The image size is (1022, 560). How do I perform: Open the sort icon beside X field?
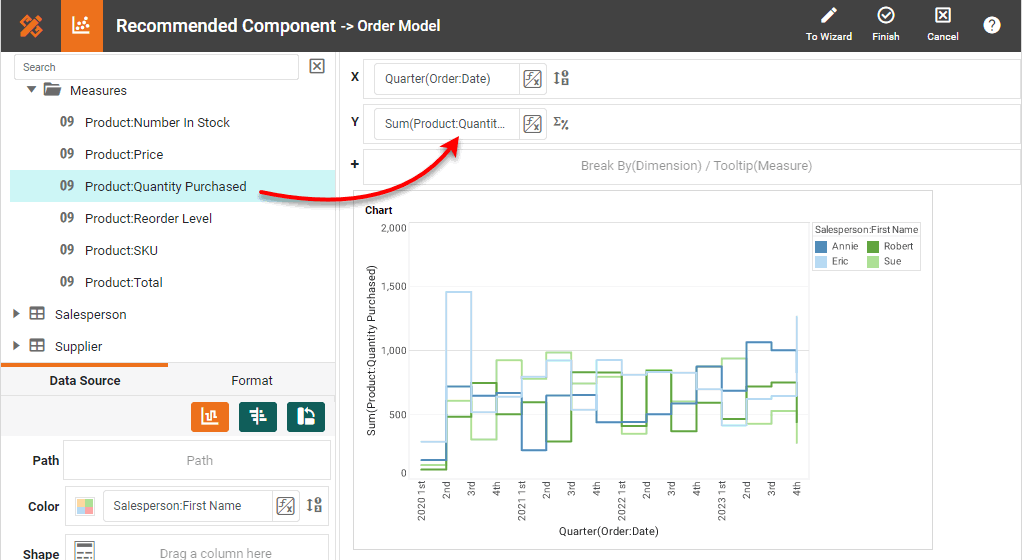pyautogui.click(x=561, y=79)
